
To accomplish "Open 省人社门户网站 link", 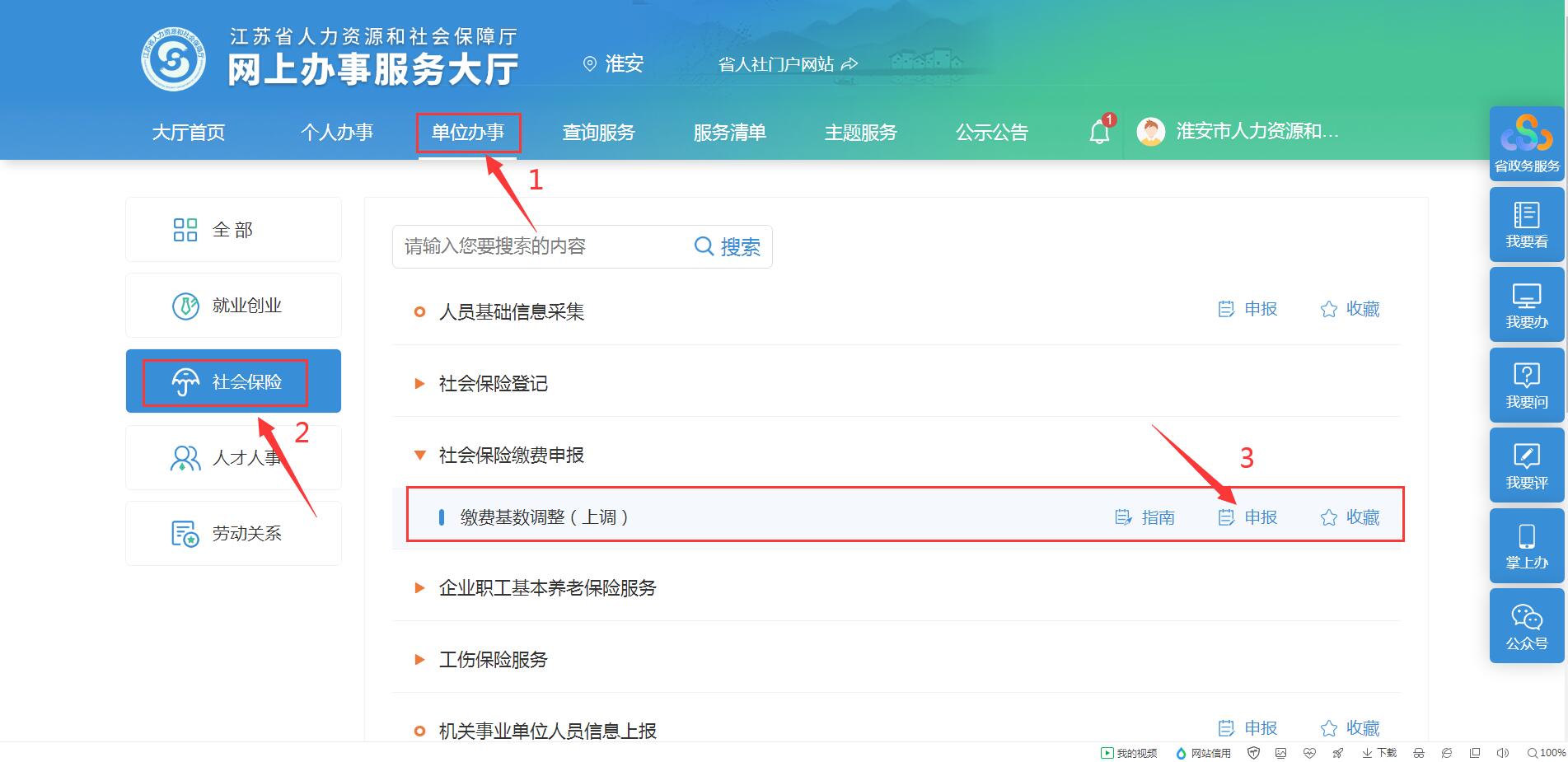I will 788,64.
